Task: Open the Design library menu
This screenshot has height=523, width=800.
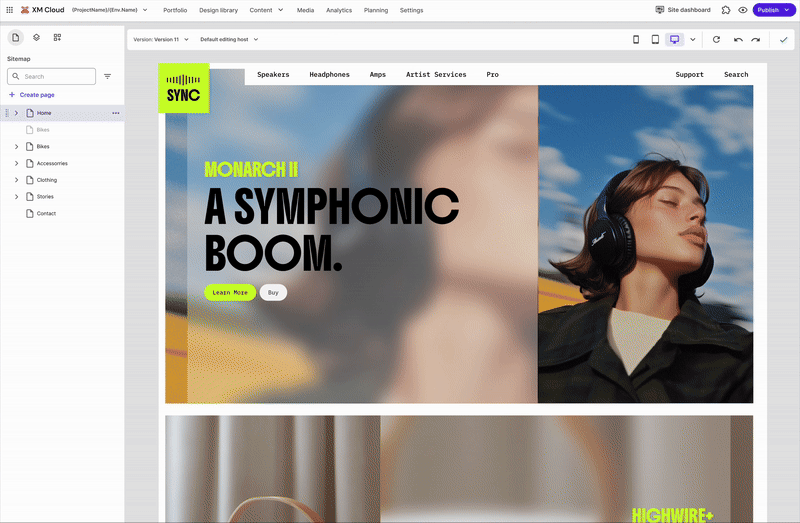Action: point(218,10)
